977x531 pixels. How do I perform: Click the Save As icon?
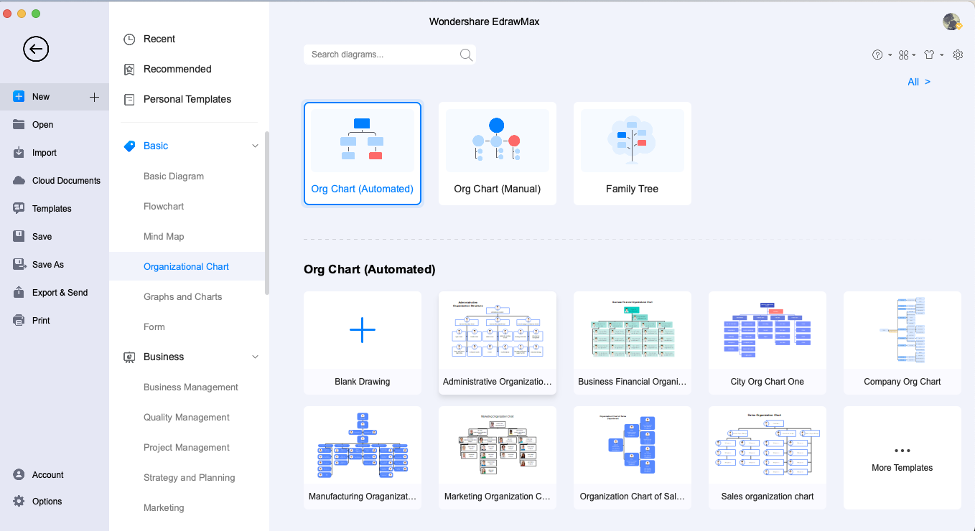tap(19, 264)
